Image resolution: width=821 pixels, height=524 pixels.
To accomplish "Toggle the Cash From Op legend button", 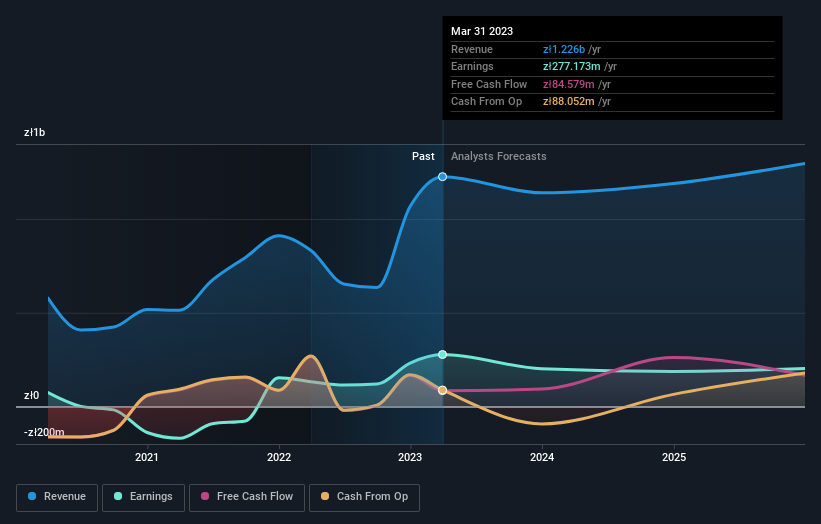I will [364, 497].
